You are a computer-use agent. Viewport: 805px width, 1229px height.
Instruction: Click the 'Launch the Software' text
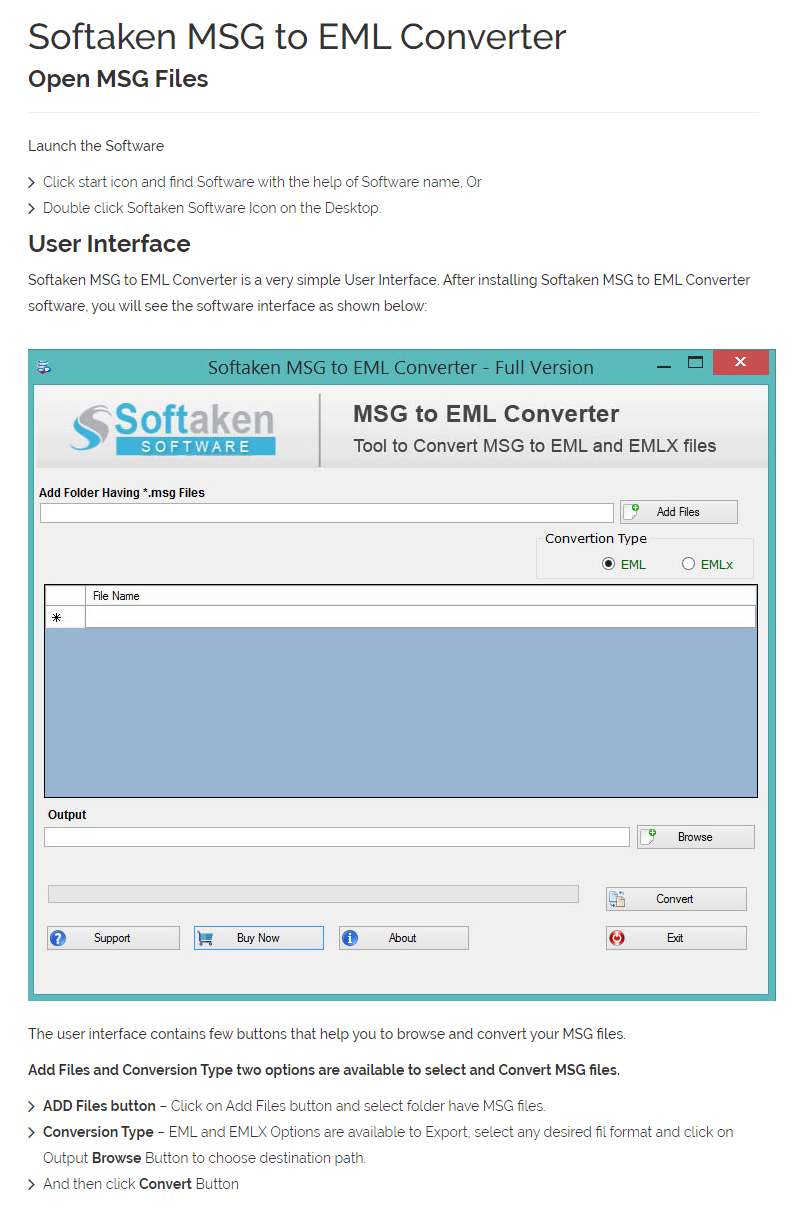96,146
